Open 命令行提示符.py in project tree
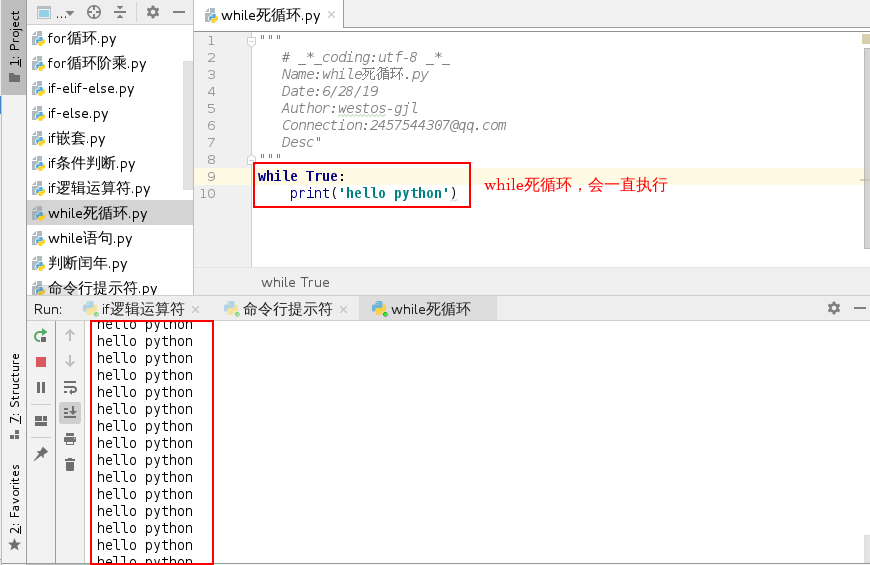Viewport: 870px width, 565px height. (94, 287)
